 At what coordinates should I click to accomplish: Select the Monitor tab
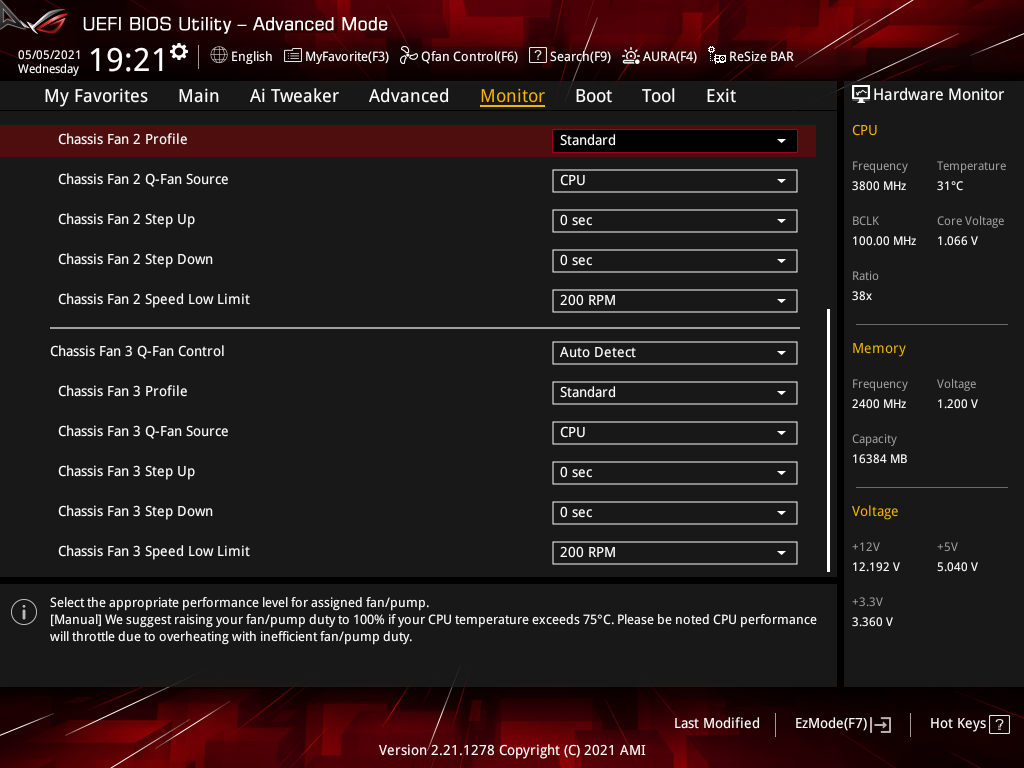[x=513, y=96]
